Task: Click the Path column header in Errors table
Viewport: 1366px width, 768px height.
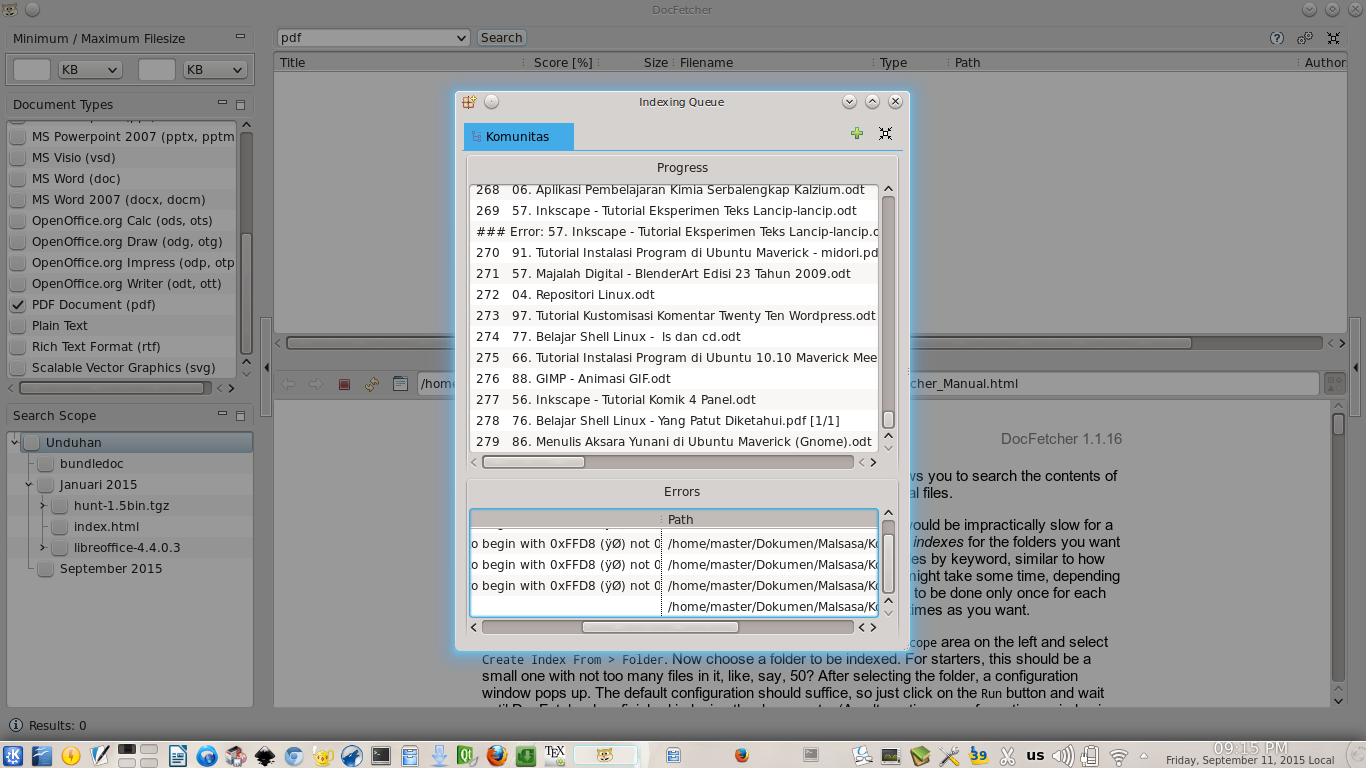Action: [x=769, y=520]
